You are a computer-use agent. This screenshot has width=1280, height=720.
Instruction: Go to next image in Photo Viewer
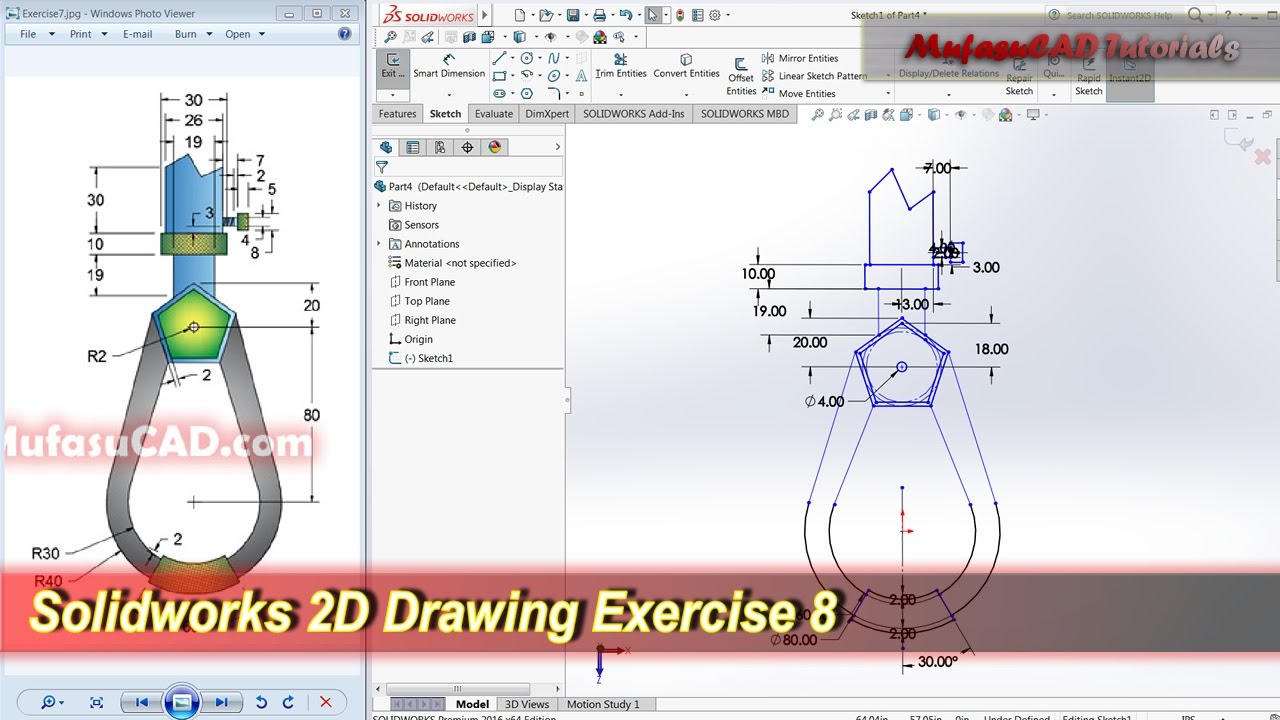[x=221, y=702]
